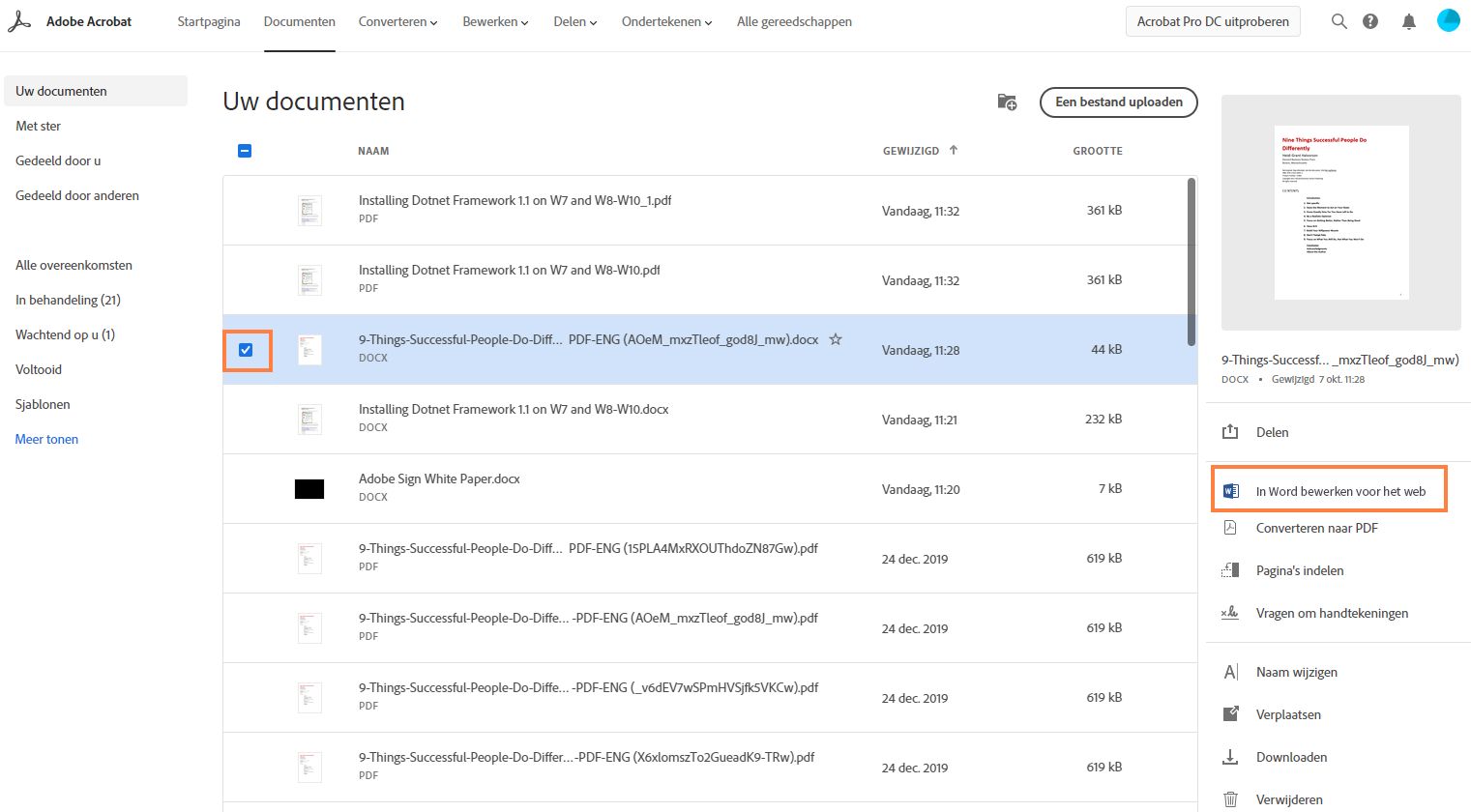Open Gedeeld door u list
1471x812 pixels.
58,160
